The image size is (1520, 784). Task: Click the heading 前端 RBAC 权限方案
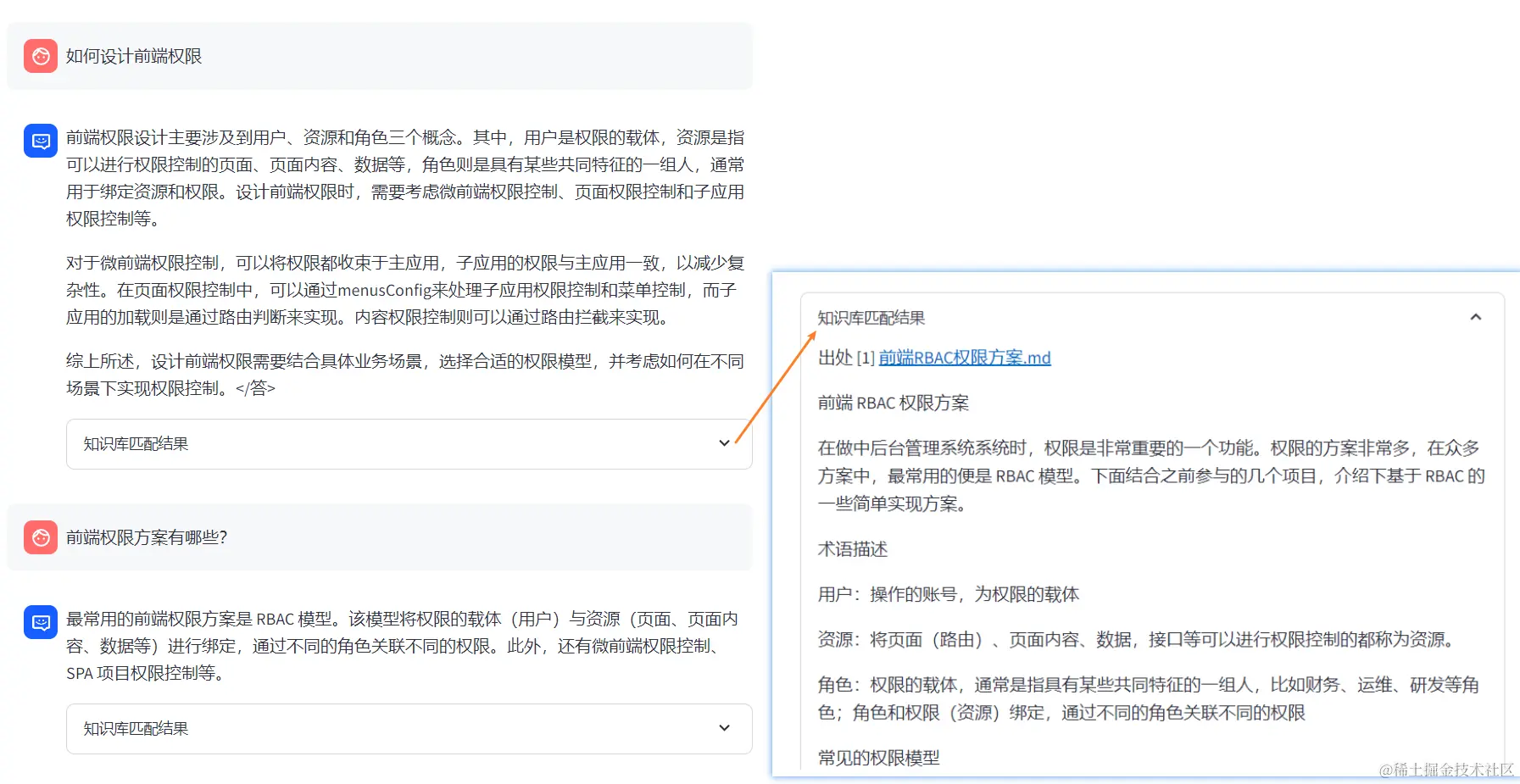pyautogui.click(x=893, y=403)
